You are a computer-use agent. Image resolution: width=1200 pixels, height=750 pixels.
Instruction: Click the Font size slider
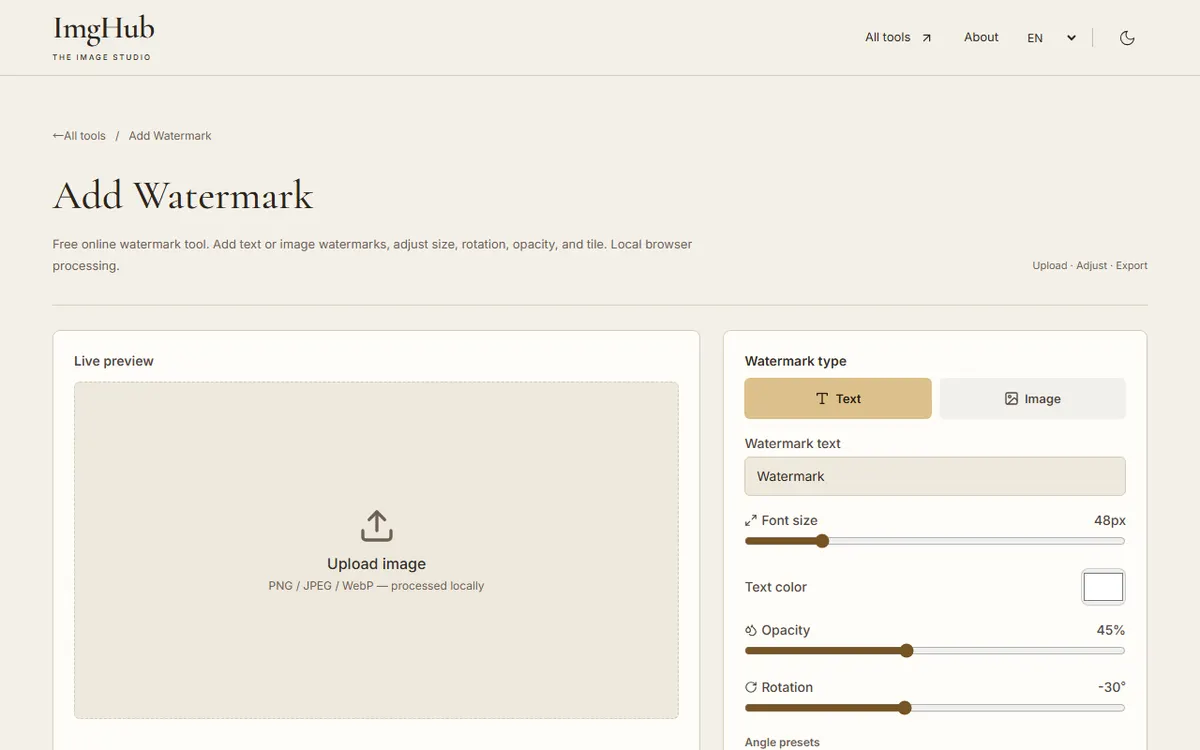point(935,541)
